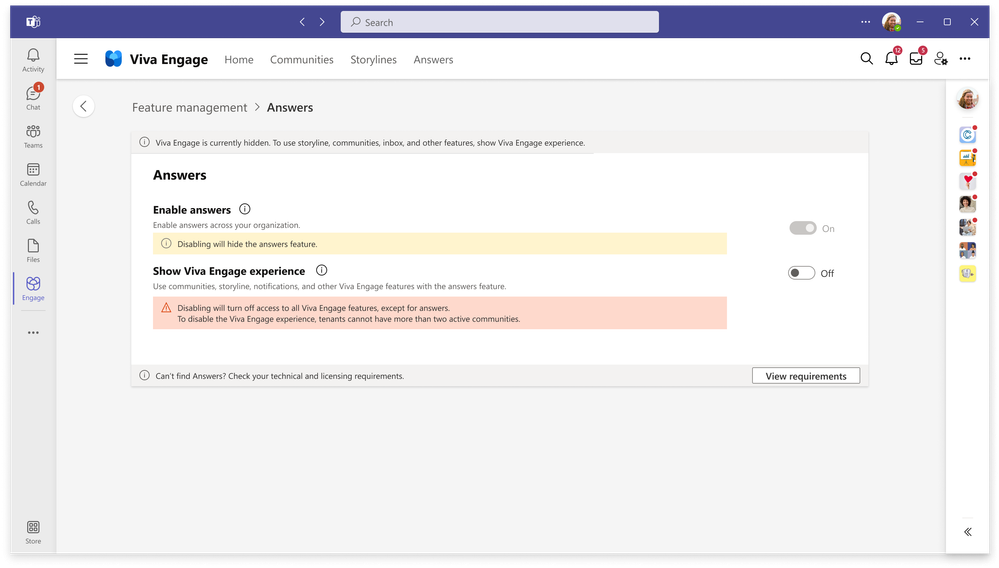999x568 pixels.
Task: Show info tooltip for Show Viva Engage experience
Action: pyautogui.click(x=322, y=270)
